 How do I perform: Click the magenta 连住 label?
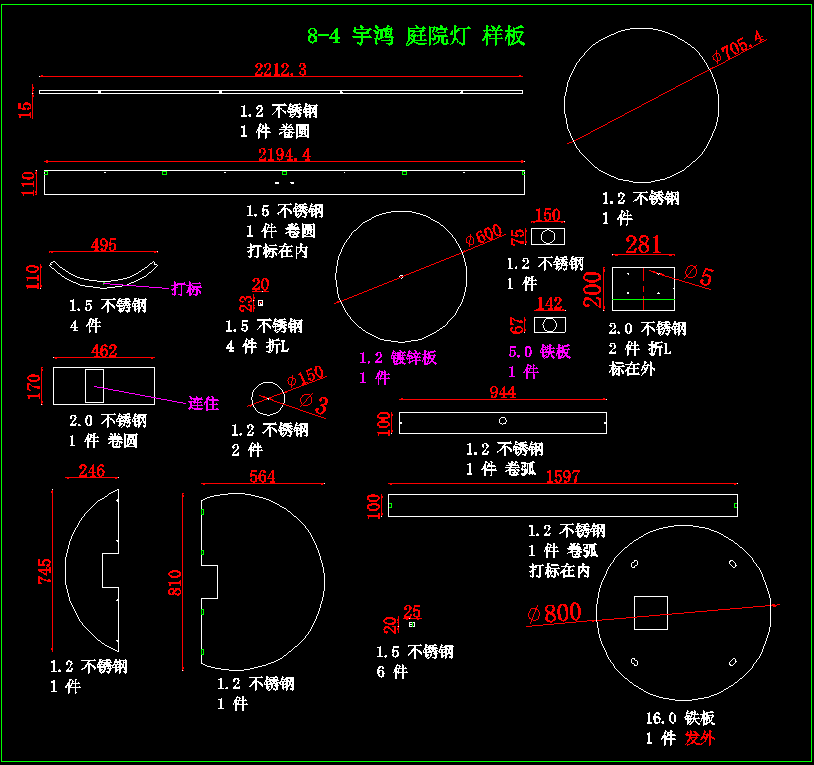click(x=203, y=404)
